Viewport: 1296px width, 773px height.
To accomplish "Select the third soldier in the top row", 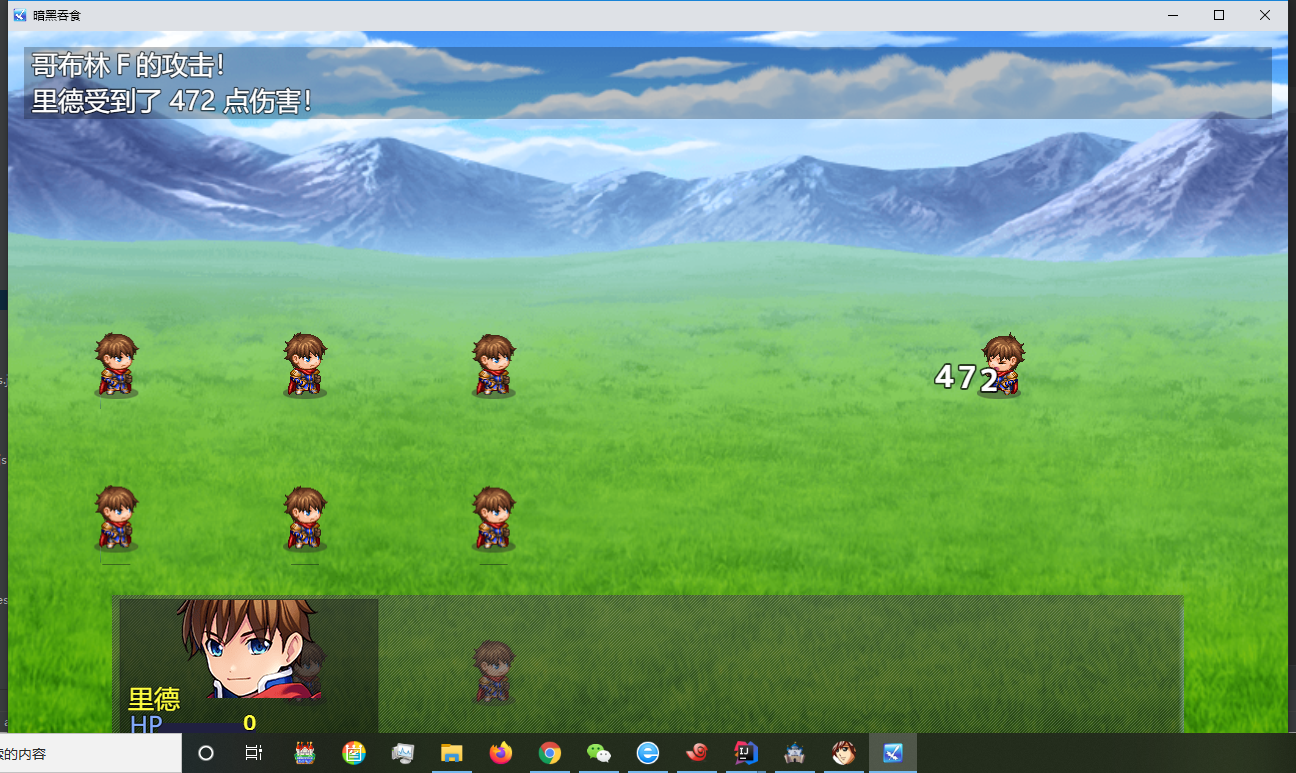I will pyautogui.click(x=493, y=365).
